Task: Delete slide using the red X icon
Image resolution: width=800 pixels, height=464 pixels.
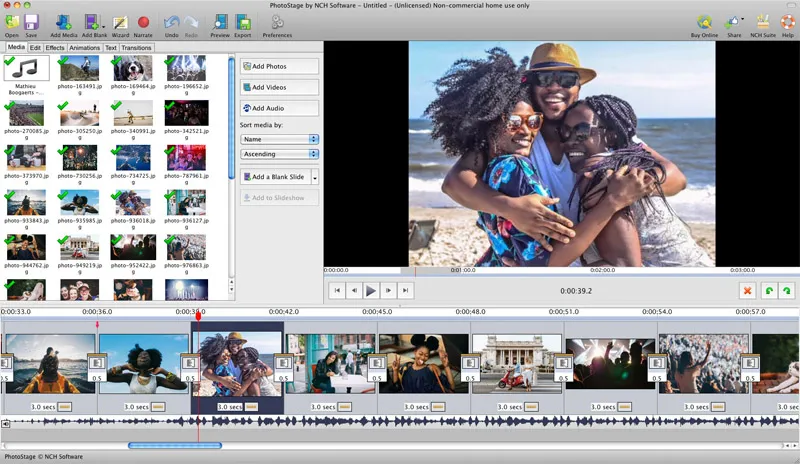Action: [746, 290]
